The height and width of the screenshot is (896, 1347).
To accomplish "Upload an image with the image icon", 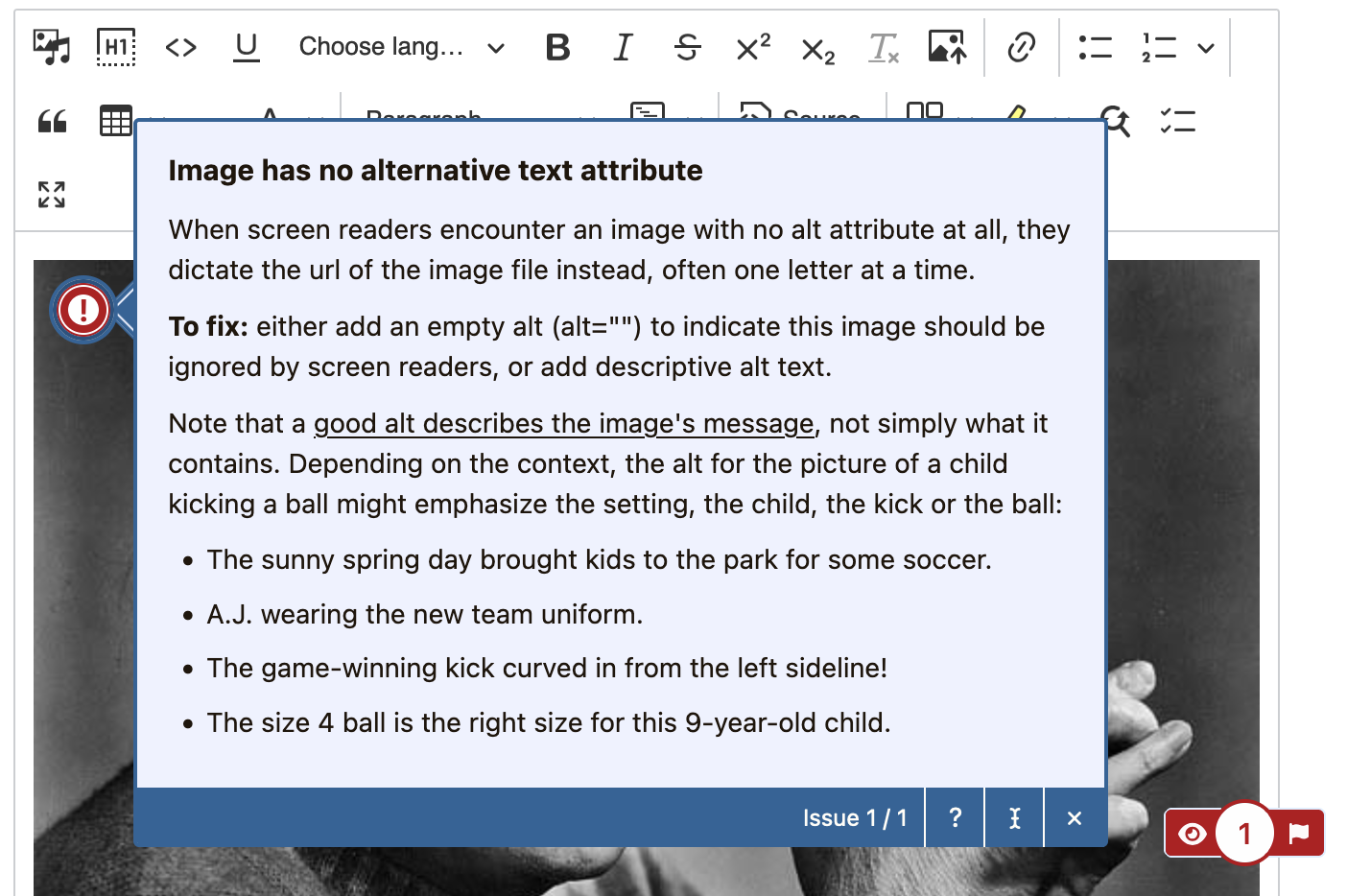I will (947, 46).
